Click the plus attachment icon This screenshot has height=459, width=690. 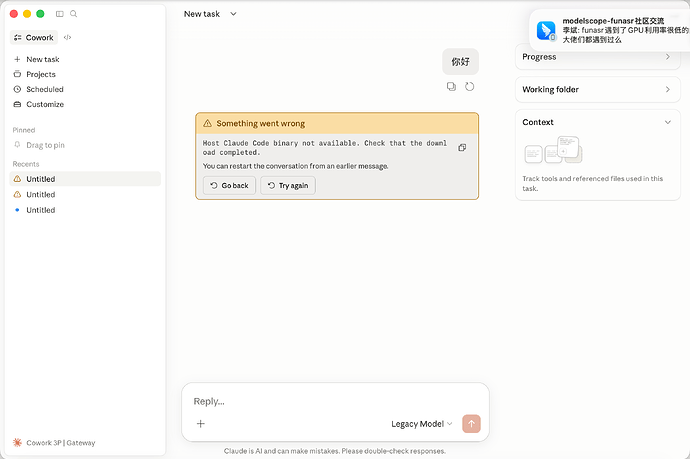[201, 423]
